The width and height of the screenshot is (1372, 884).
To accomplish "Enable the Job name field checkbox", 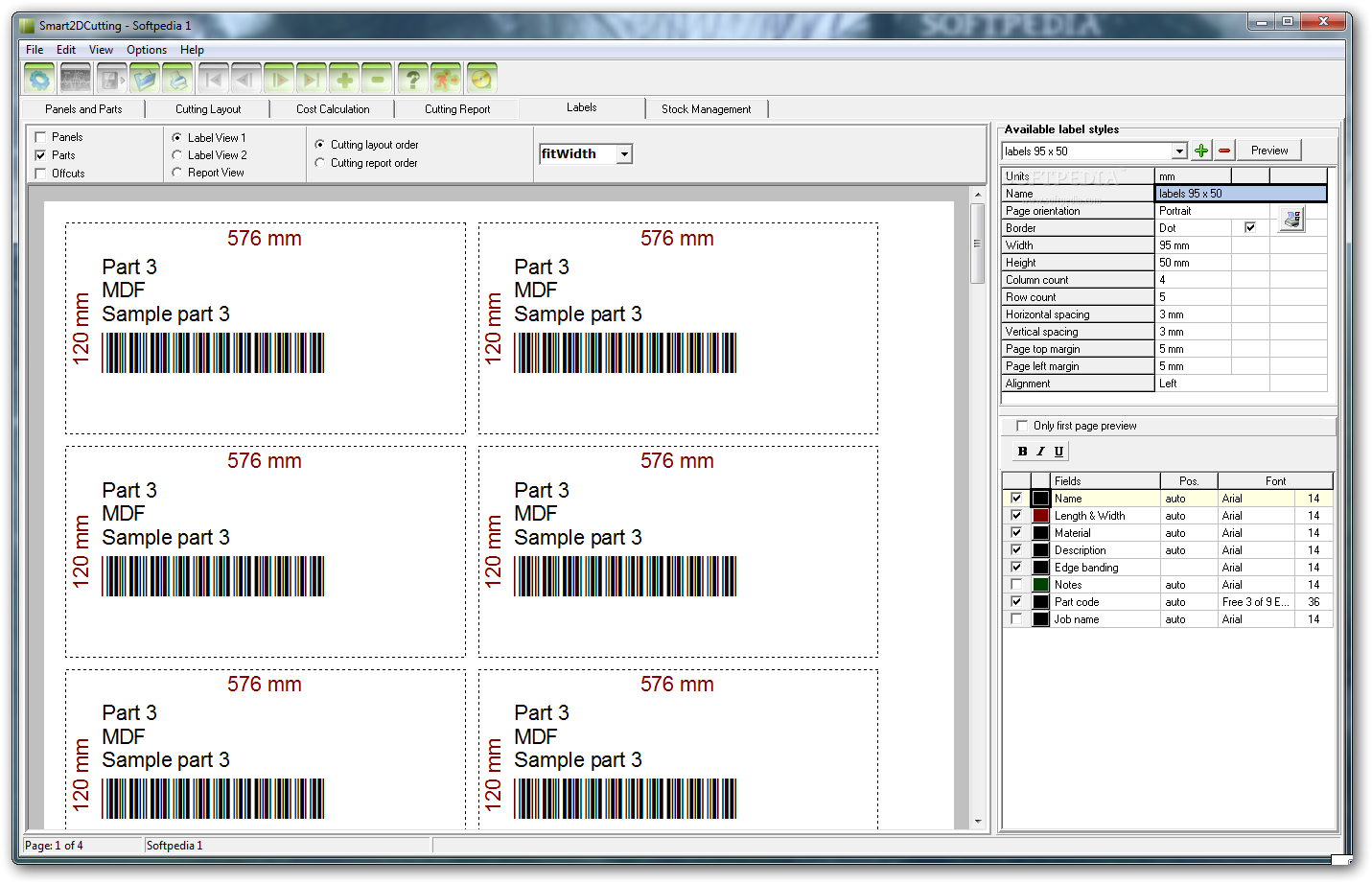I will click(x=1016, y=619).
